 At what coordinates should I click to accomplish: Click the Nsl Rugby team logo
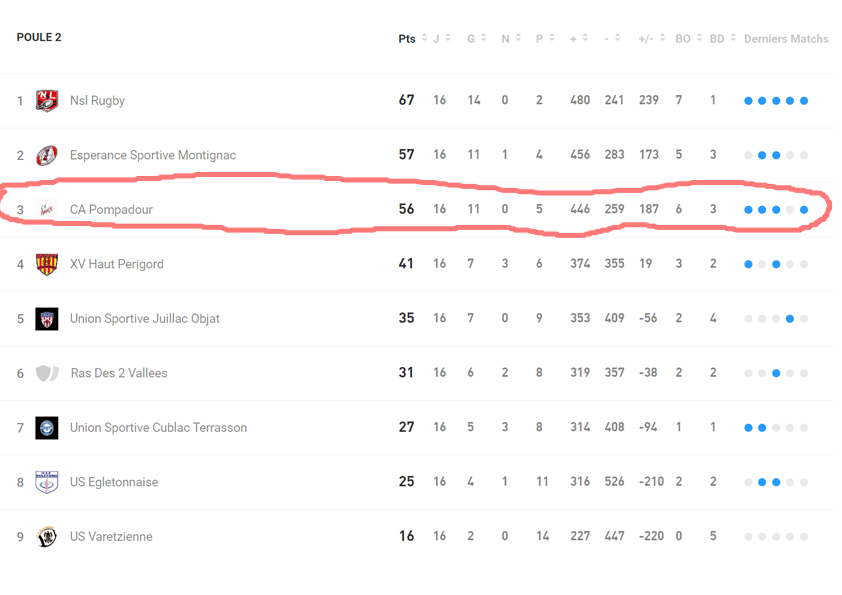click(47, 101)
